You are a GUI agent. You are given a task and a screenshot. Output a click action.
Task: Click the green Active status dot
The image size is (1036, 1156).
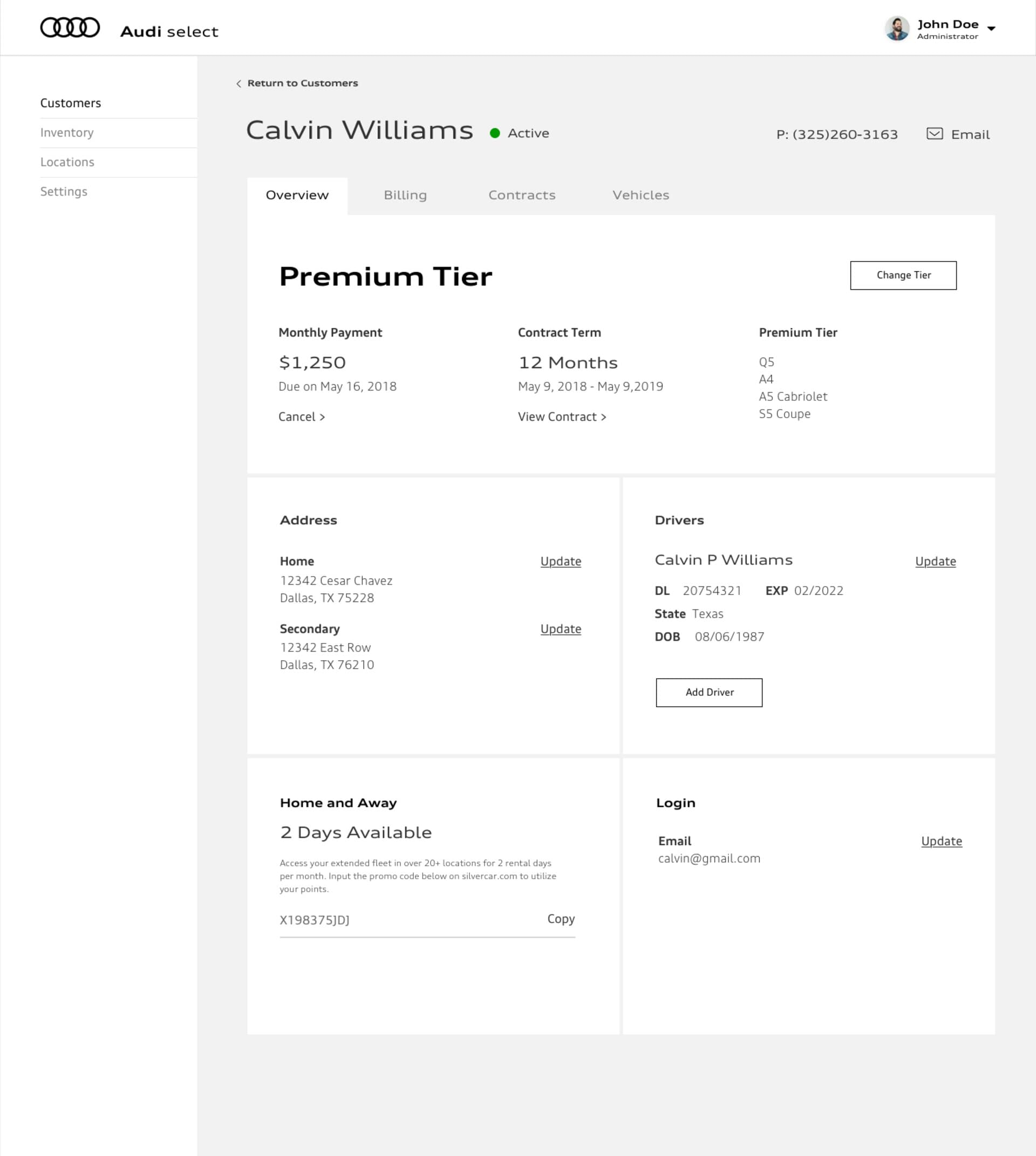495,132
